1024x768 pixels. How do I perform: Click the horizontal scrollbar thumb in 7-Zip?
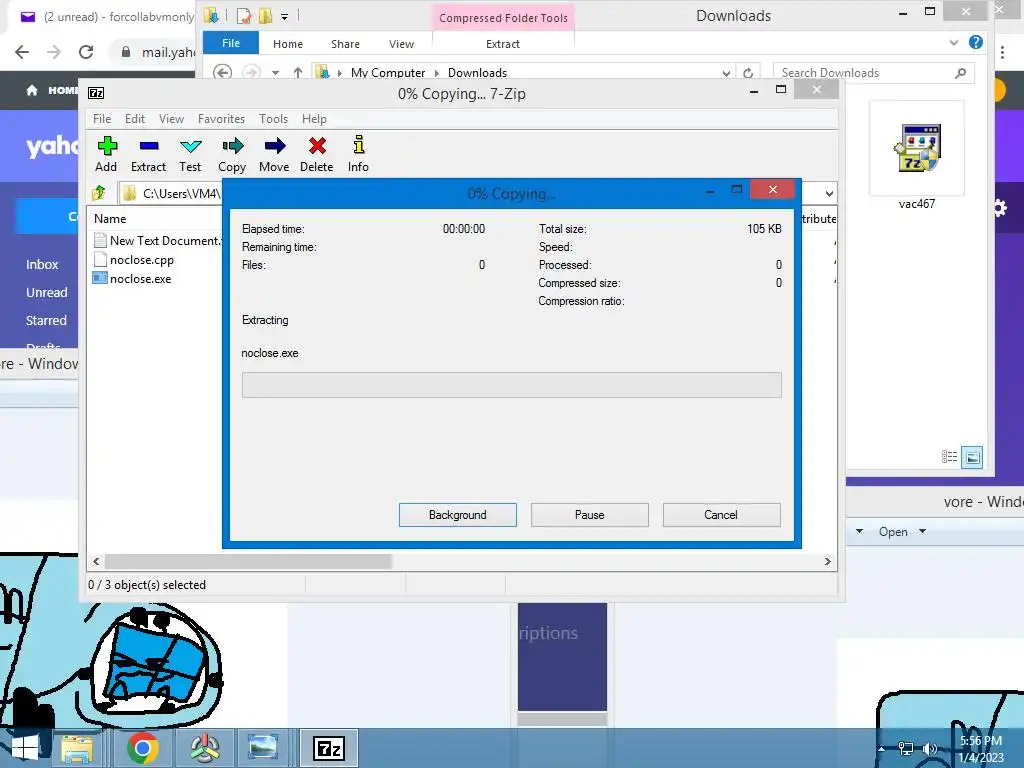tap(248, 561)
